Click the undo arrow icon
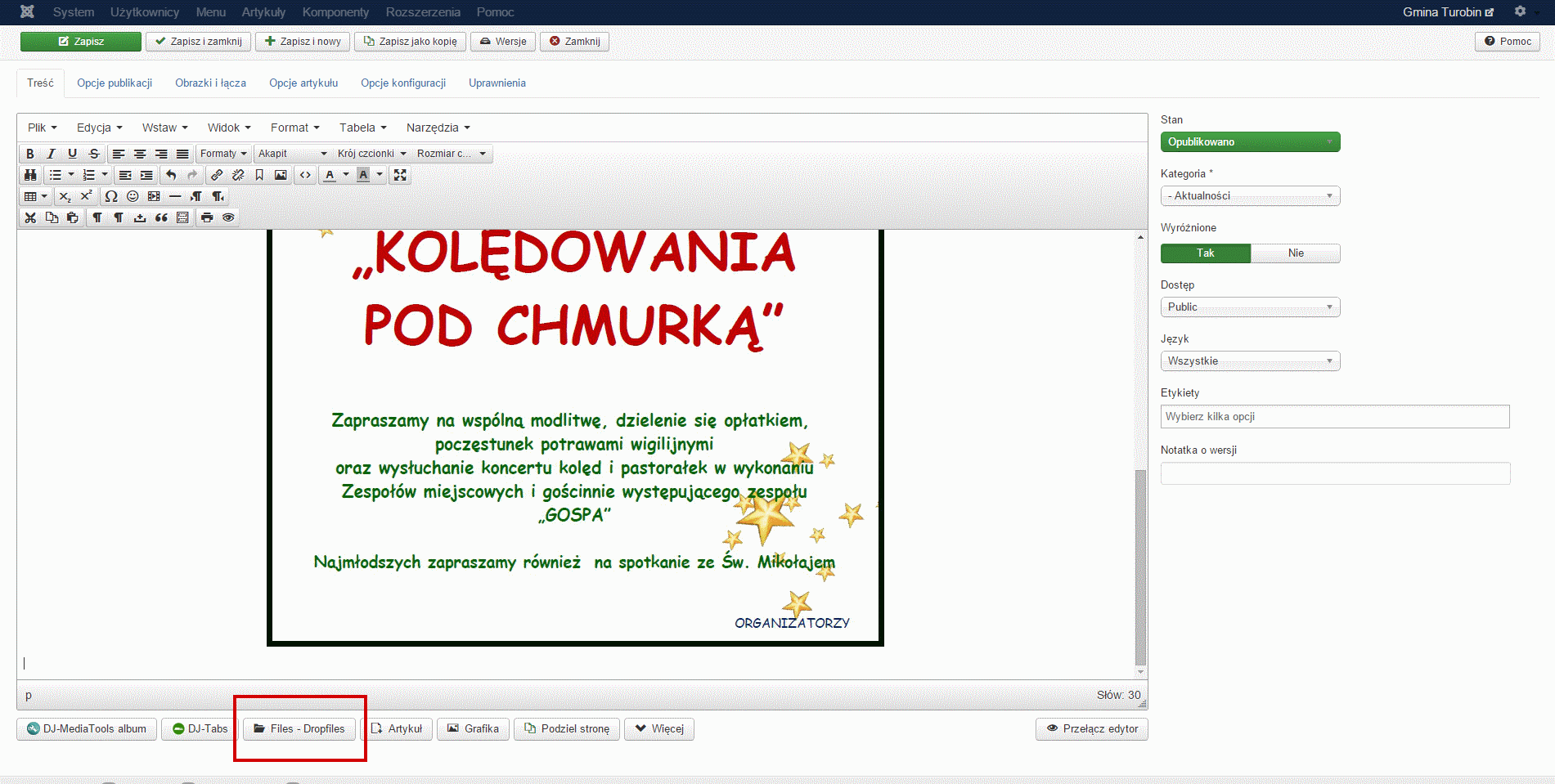 (171, 175)
